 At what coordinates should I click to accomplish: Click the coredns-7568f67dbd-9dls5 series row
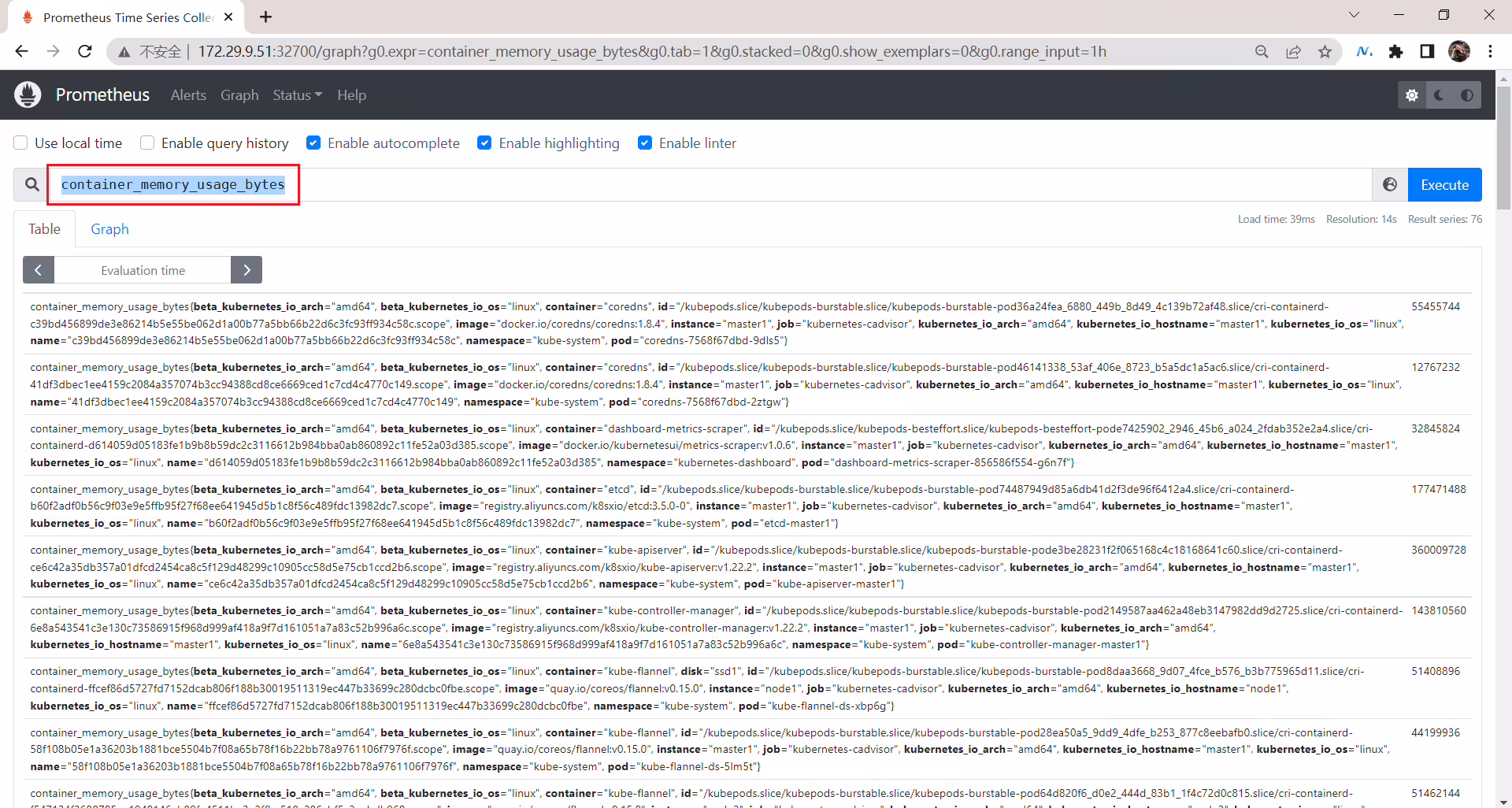click(x=747, y=324)
